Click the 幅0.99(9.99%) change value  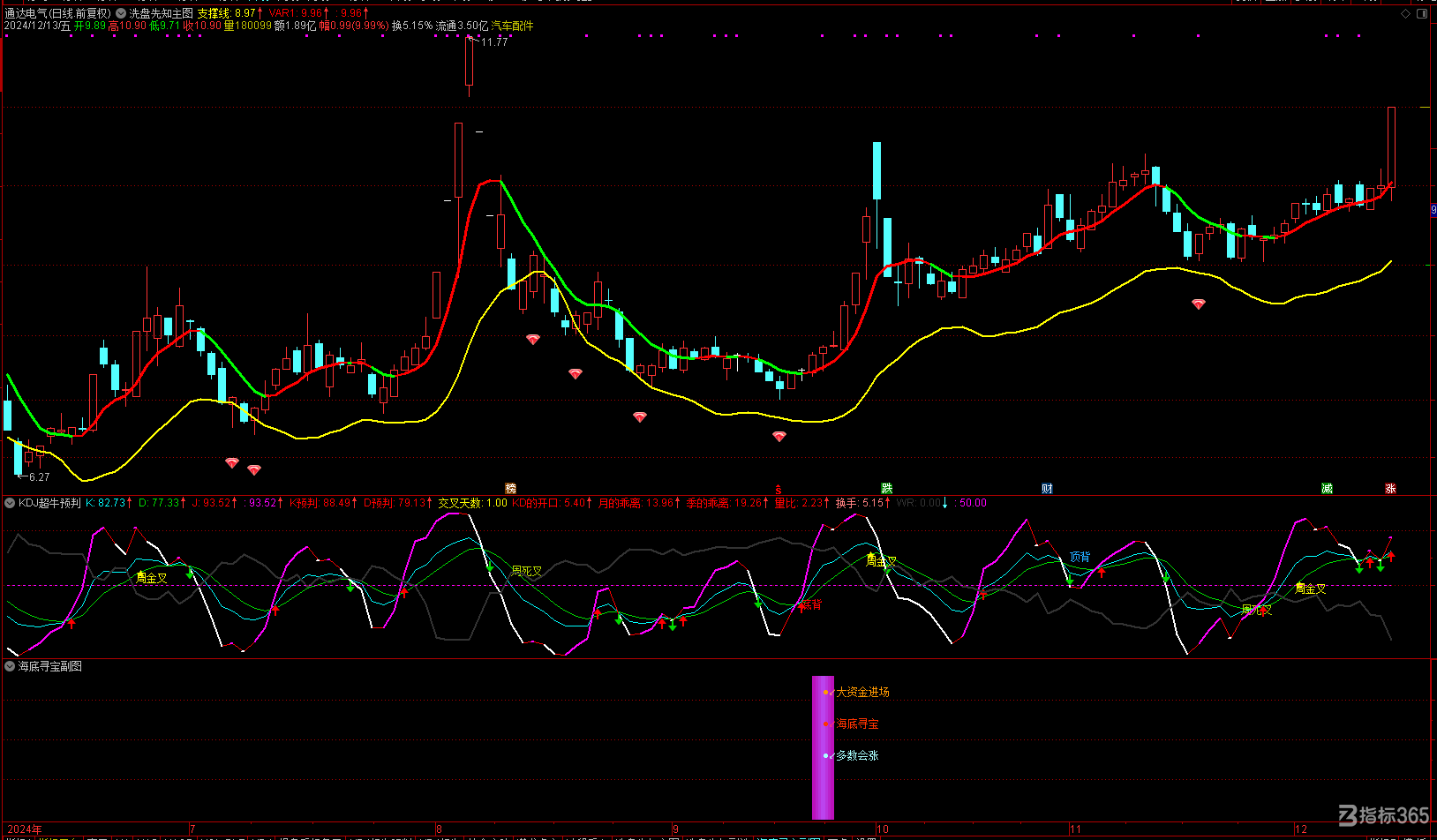click(354, 26)
